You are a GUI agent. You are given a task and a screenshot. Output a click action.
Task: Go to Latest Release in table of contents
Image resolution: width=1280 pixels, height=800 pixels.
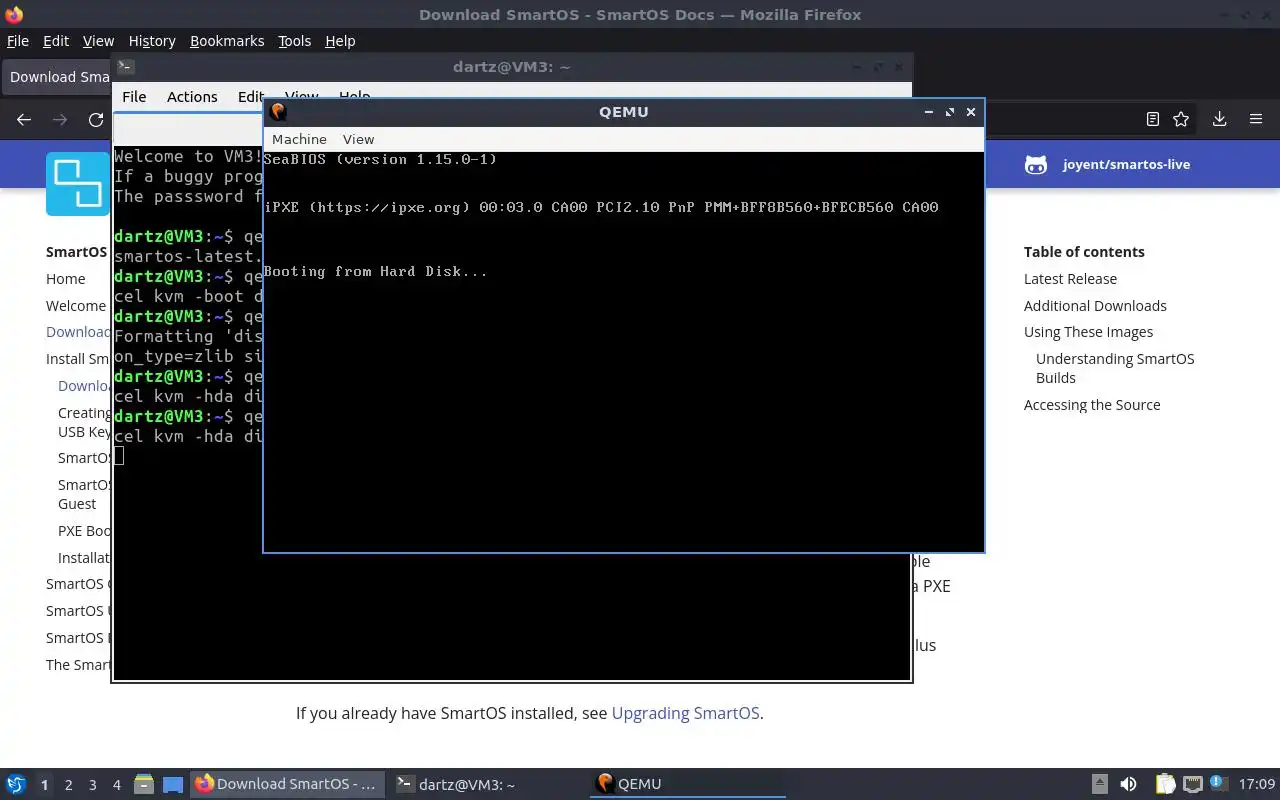pyautogui.click(x=1070, y=279)
